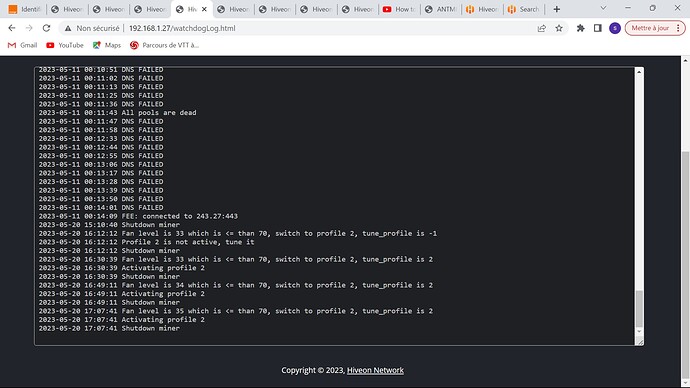Viewport: 690px width, 388px height.
Task: Click the log box scrollbar down arrow
Action: point(639,331)
